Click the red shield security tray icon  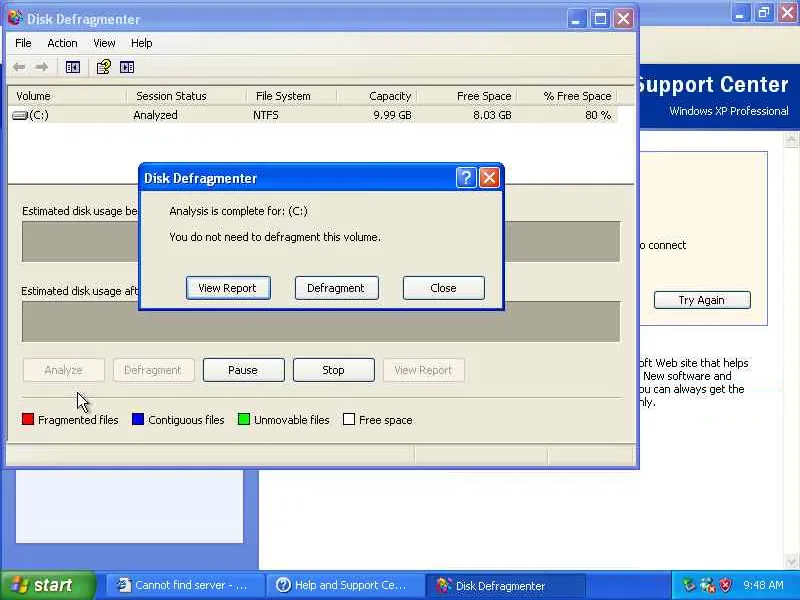(725, 585)
